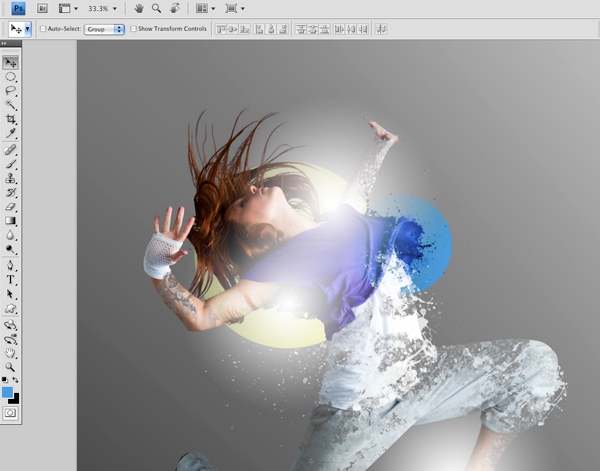Open the Screen Mode dropdown
This screenshot has height=471, width=600.
point(234,8)
